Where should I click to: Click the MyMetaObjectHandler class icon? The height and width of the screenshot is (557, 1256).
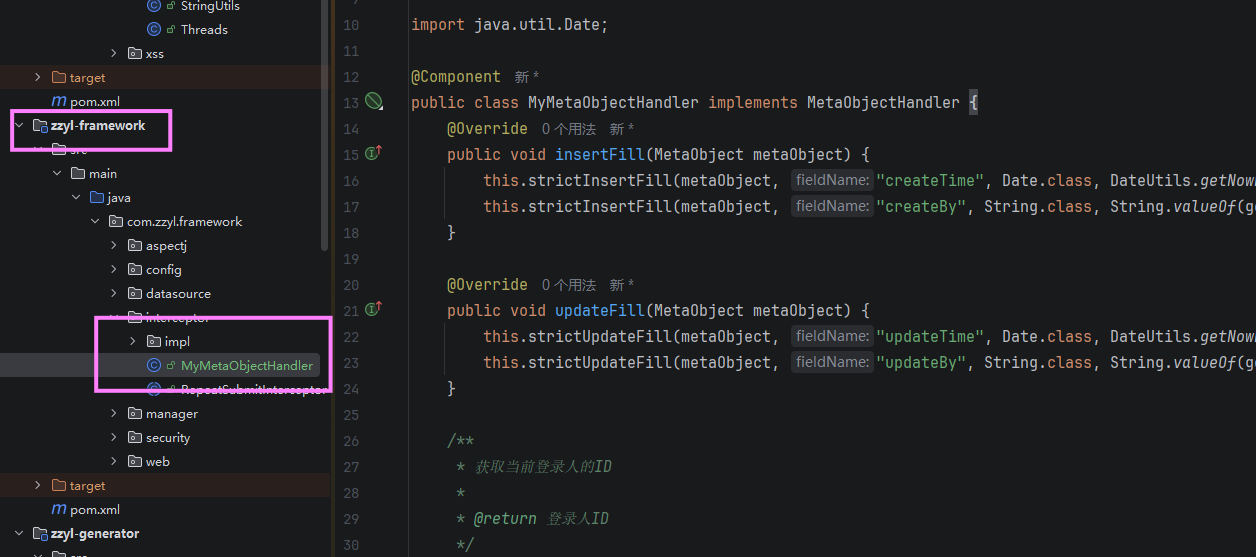click(x=154, y=365)
